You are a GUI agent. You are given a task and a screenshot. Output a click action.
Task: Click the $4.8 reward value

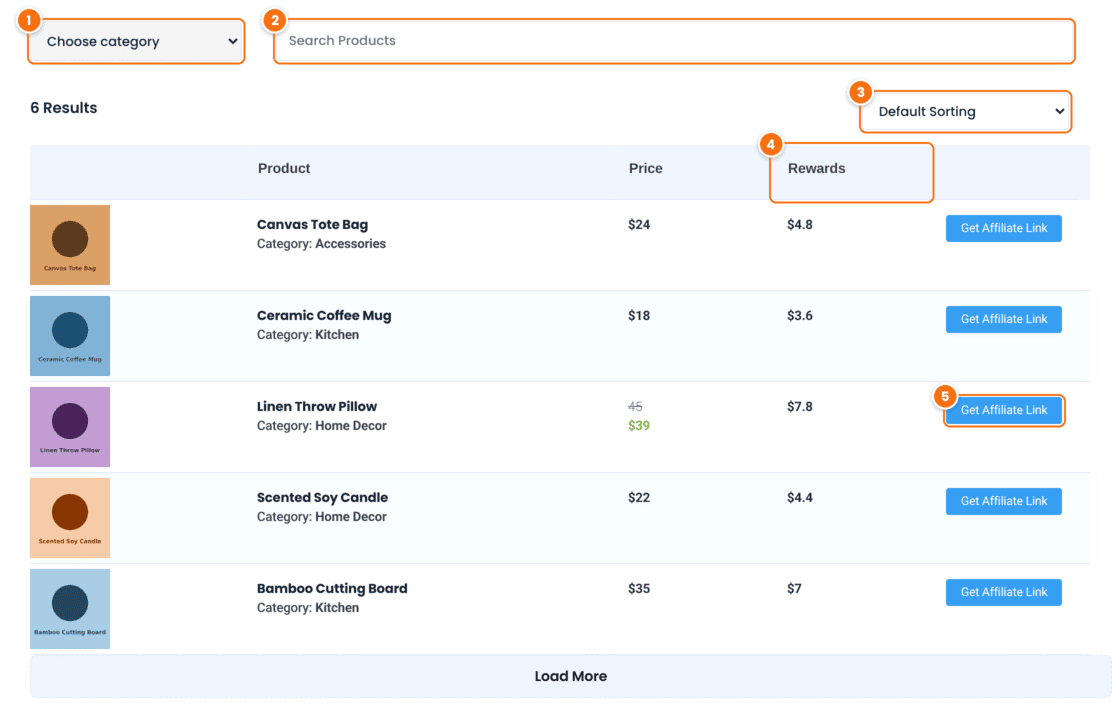(x=800, y=224)
